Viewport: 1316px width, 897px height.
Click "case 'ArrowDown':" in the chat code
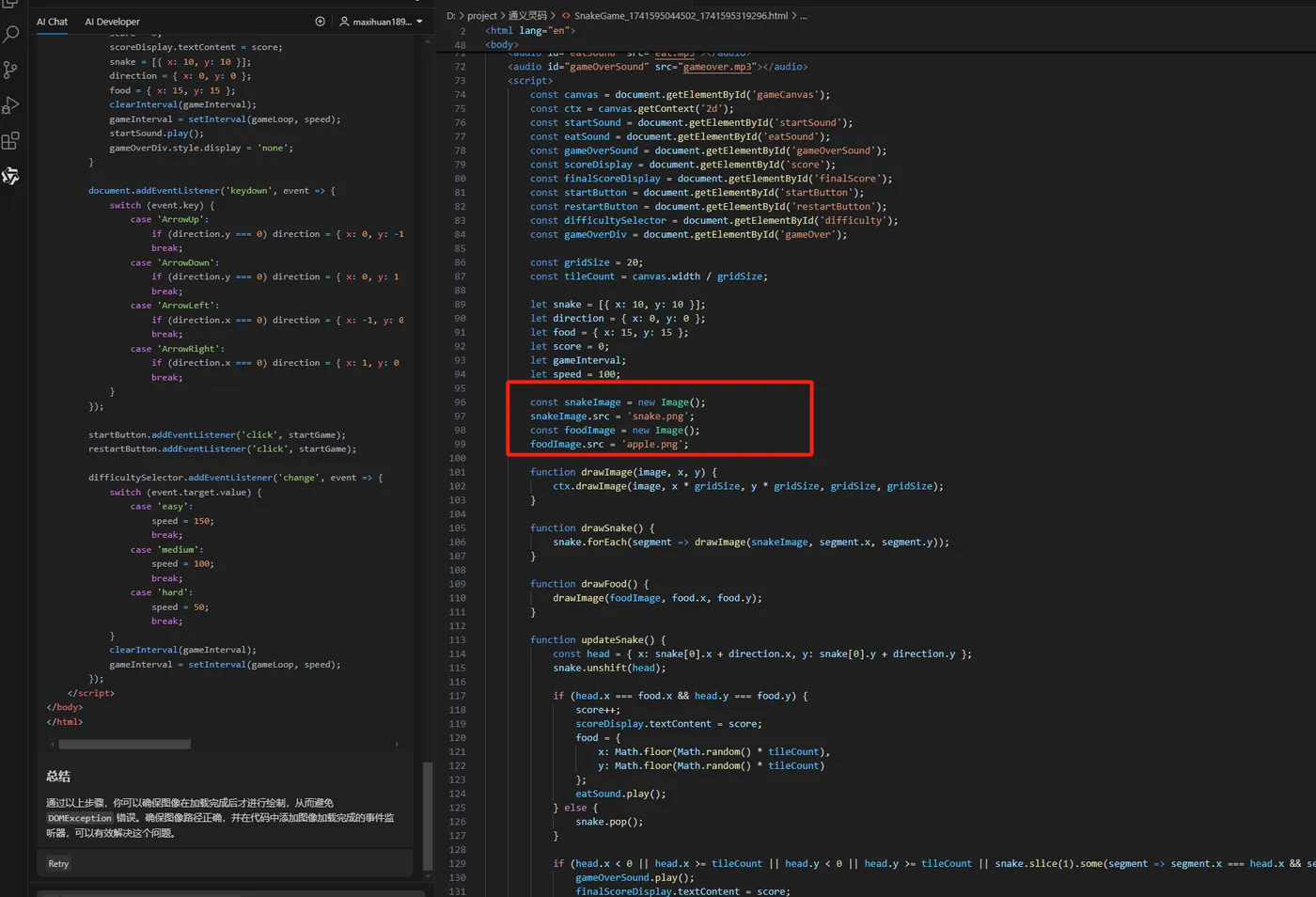point(175,262)
